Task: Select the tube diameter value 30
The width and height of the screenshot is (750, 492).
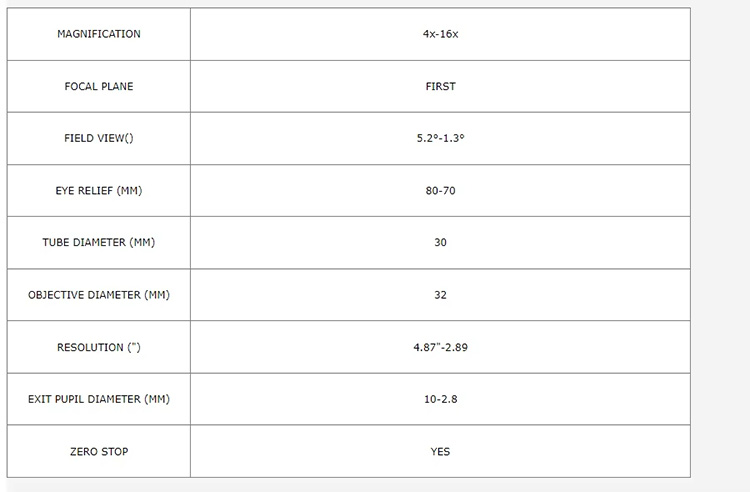Action: (440, 242)
